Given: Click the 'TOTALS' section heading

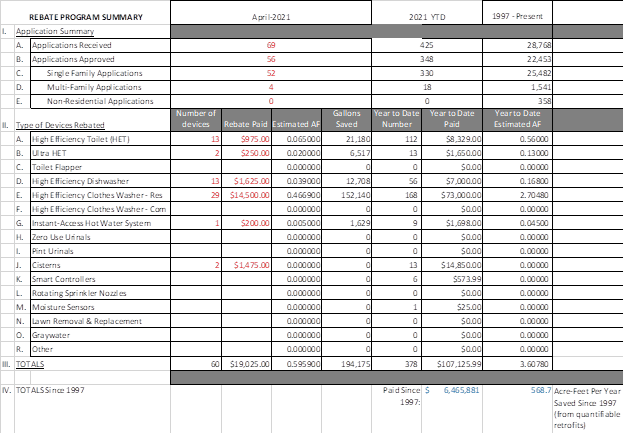Looking at the screenshot, I should tap(30, 364).
